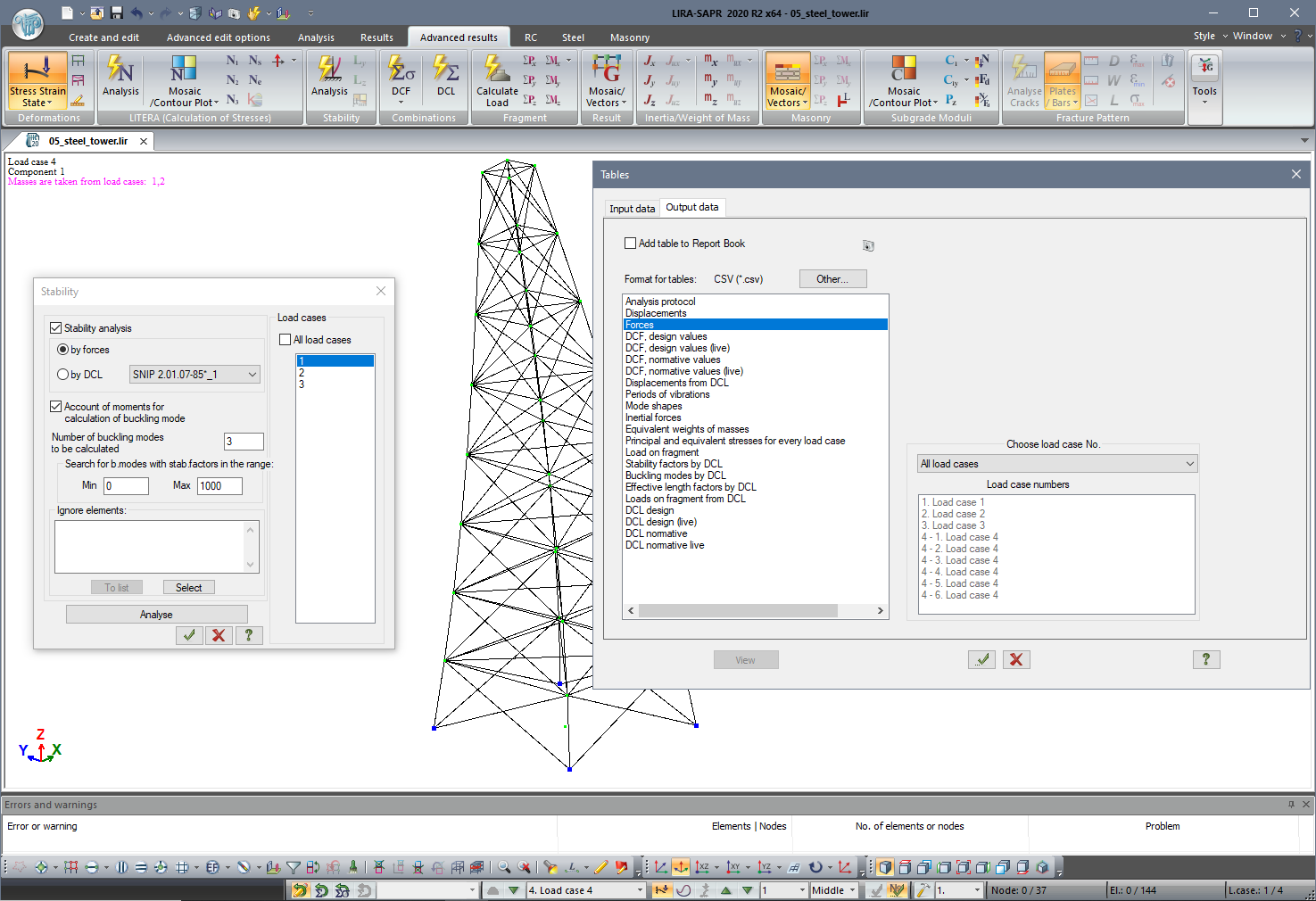Viewport: 1316px width, 901px height.
Task: Select the by DCL radio button
Action: point(63,375)
